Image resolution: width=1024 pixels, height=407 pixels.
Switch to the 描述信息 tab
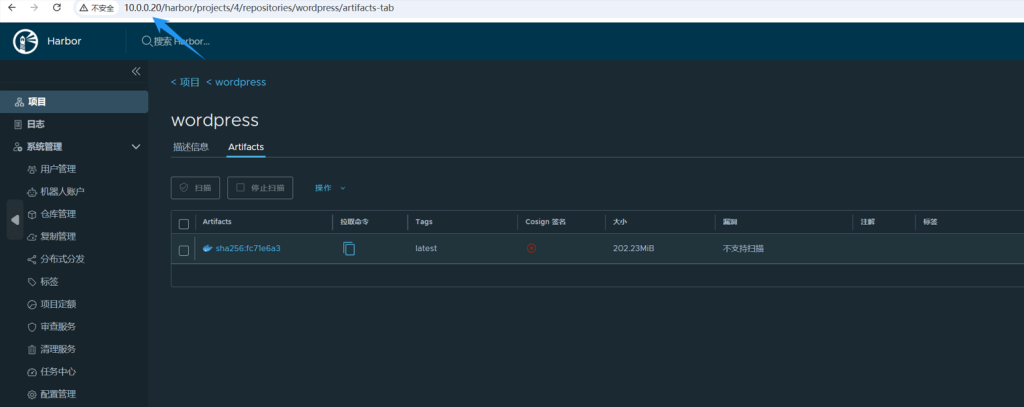click(x=191, y=147)
